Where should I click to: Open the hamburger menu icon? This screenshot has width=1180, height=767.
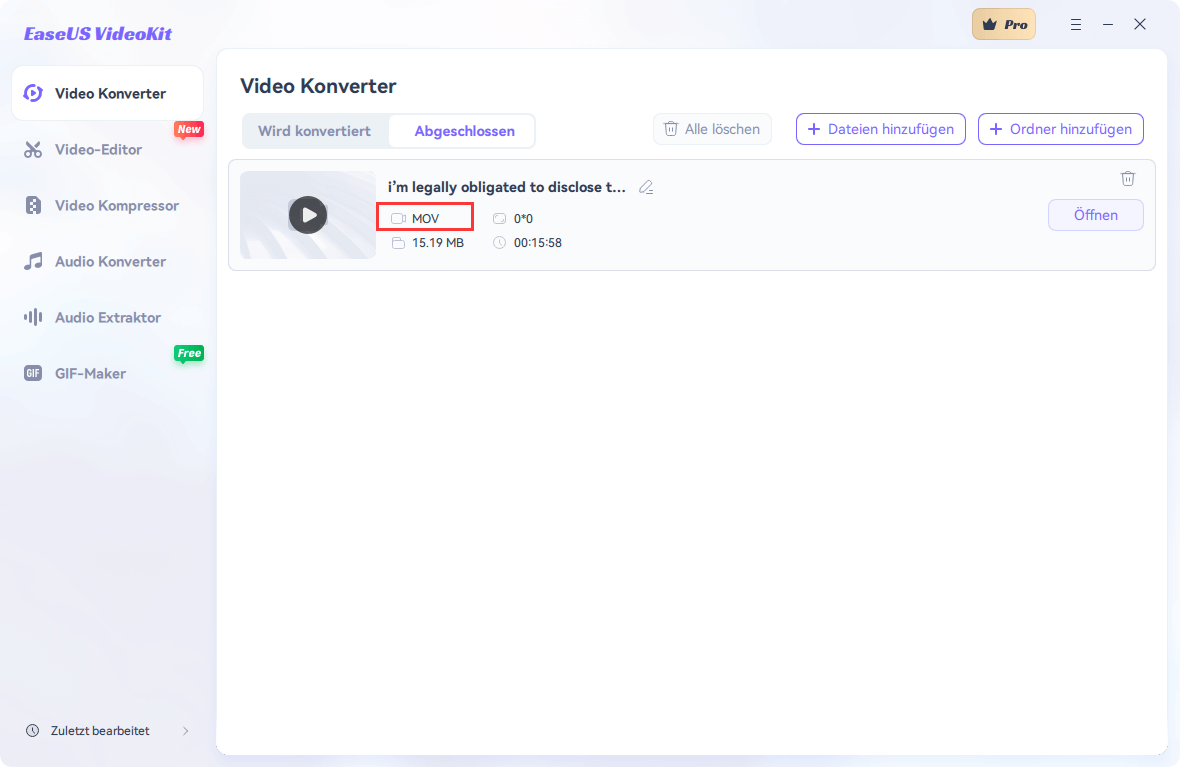tap(1076, 24)
